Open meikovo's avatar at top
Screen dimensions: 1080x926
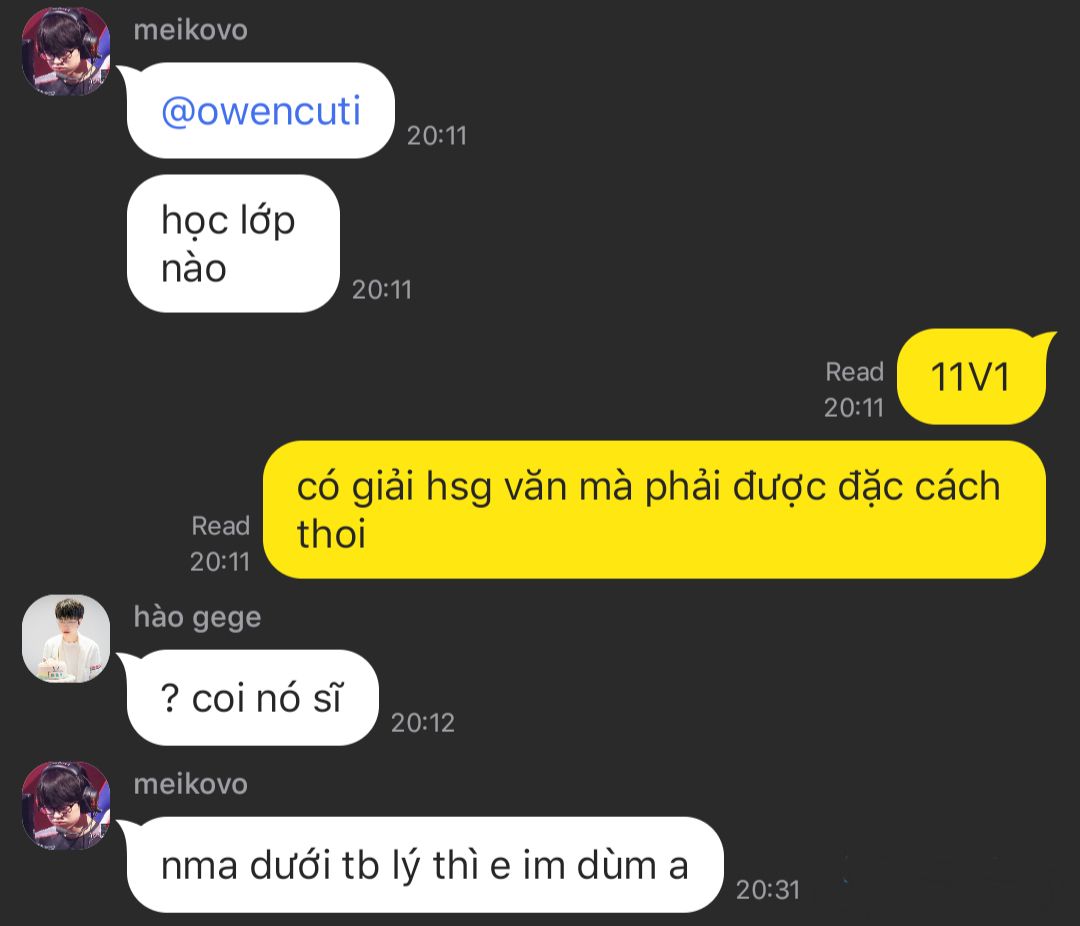[x=66, y=51]
